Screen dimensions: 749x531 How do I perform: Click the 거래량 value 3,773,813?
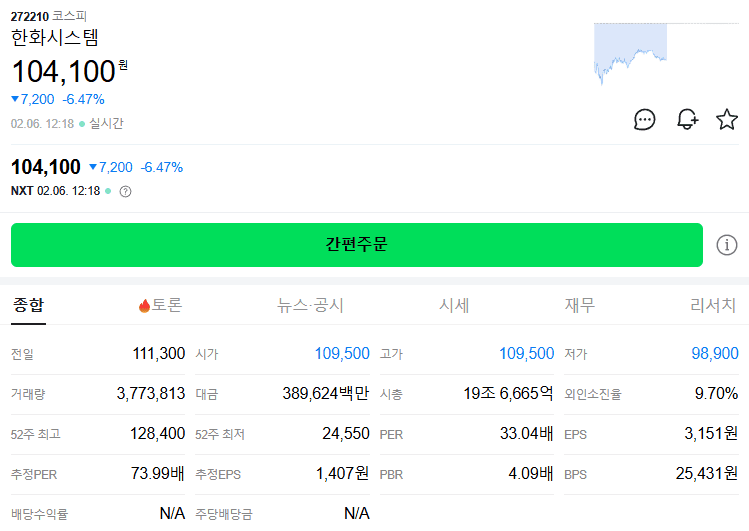(x=150, y=393)
